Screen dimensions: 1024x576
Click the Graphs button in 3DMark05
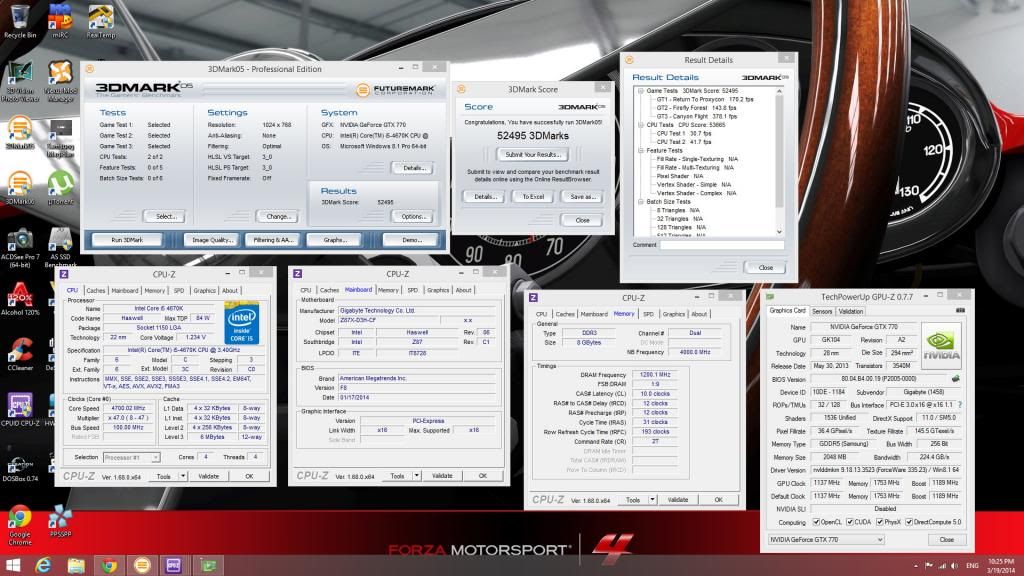334,240
